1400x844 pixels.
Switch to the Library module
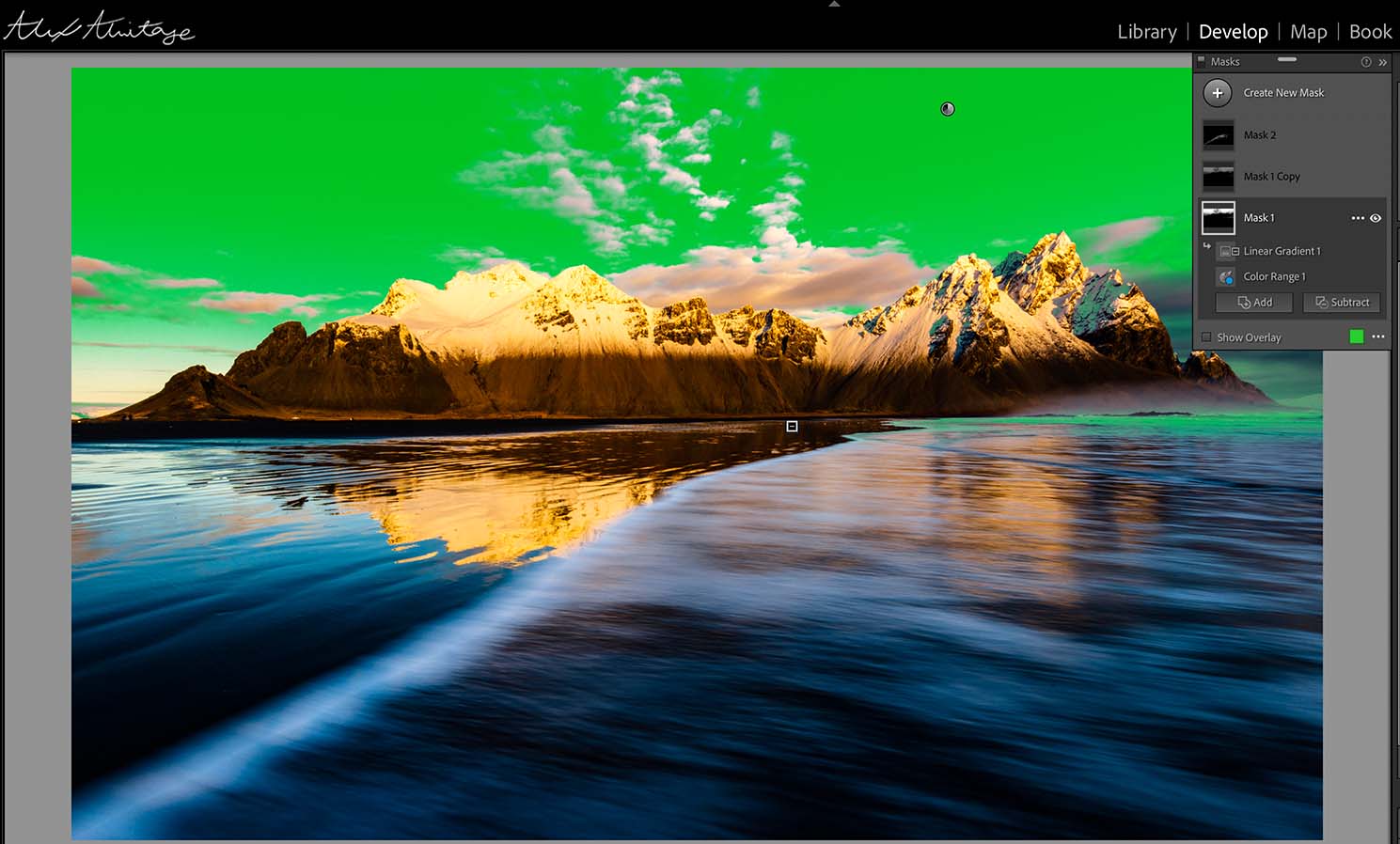pyautogui.click(x=1146, y=31)
